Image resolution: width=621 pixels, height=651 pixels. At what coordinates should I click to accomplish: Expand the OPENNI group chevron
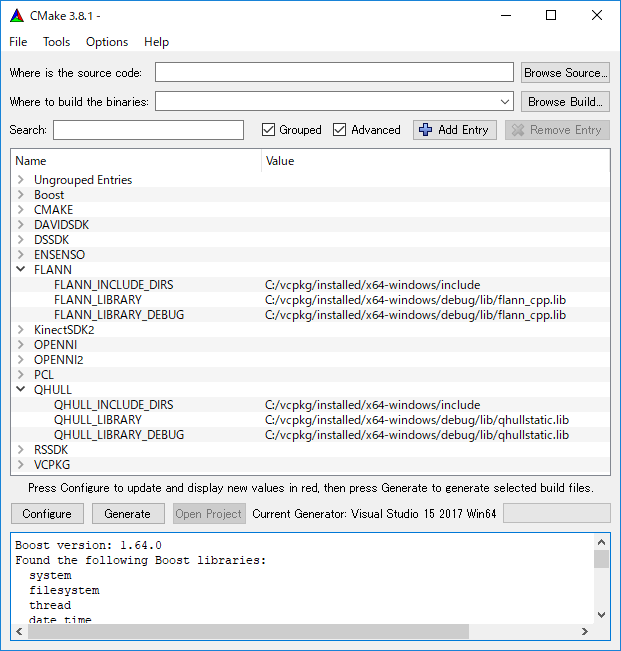pyautogui.click(x=20, y=345)
